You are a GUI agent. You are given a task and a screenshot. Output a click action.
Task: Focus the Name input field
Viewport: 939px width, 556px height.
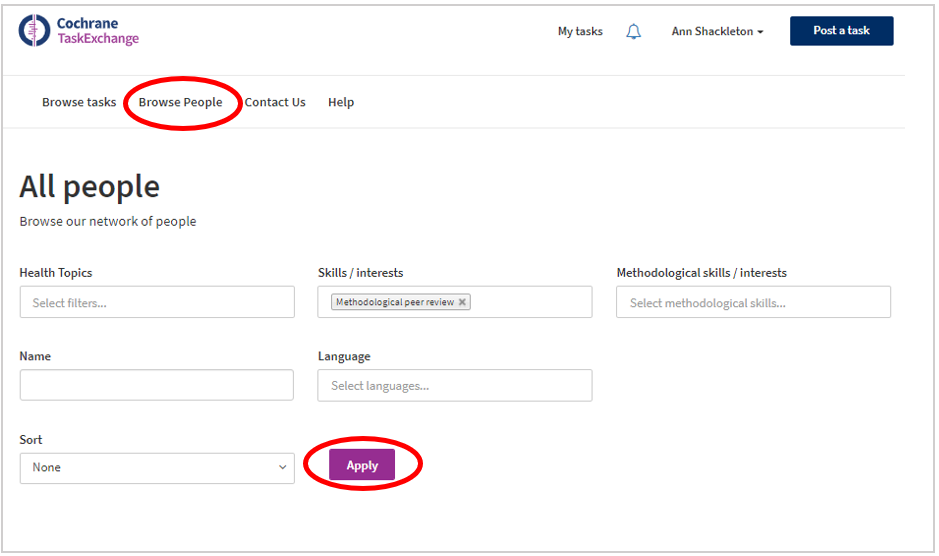click(x=157, y=385)
